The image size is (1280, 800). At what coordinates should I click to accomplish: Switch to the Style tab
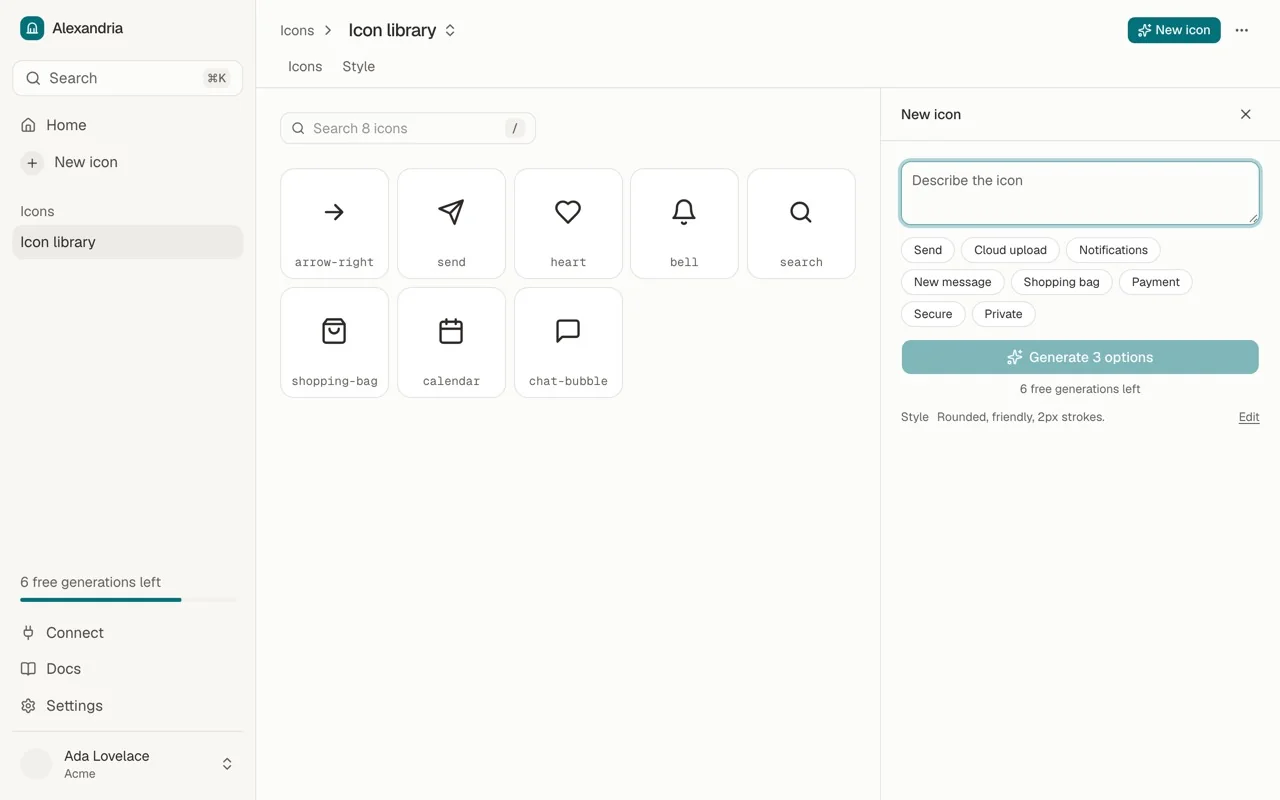358,67
